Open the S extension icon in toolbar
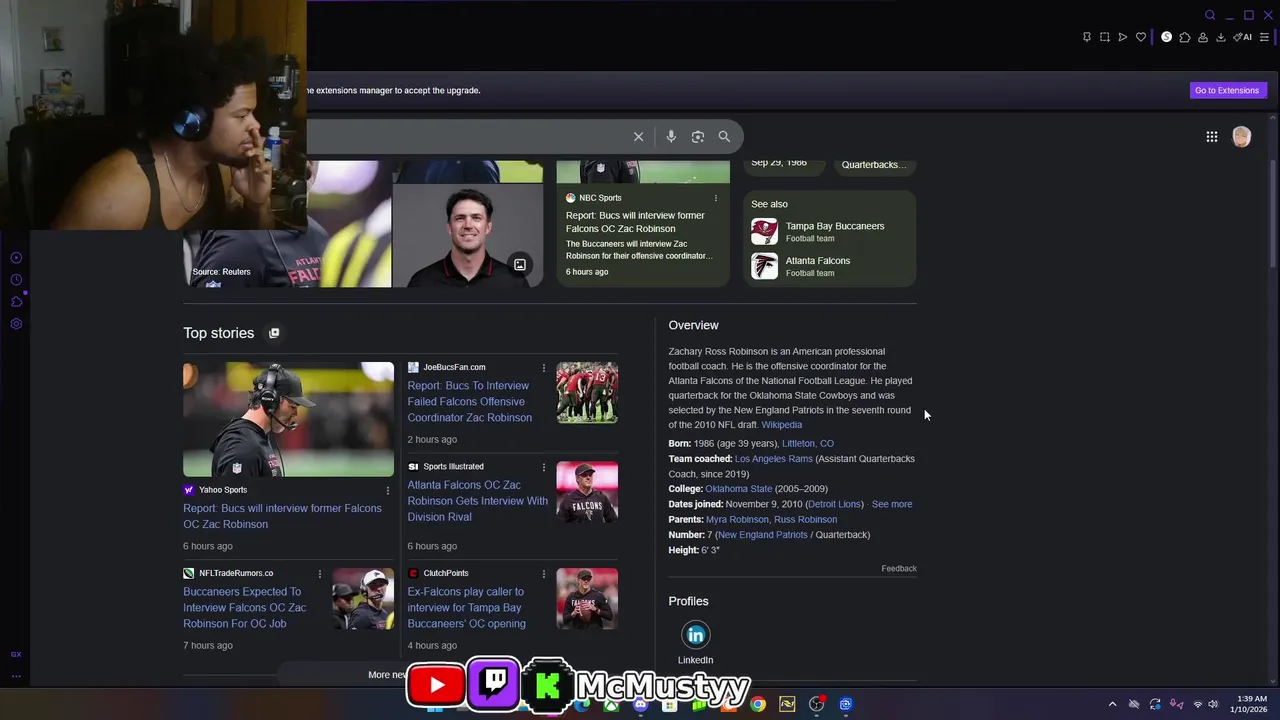 (x=1166, y=37)
